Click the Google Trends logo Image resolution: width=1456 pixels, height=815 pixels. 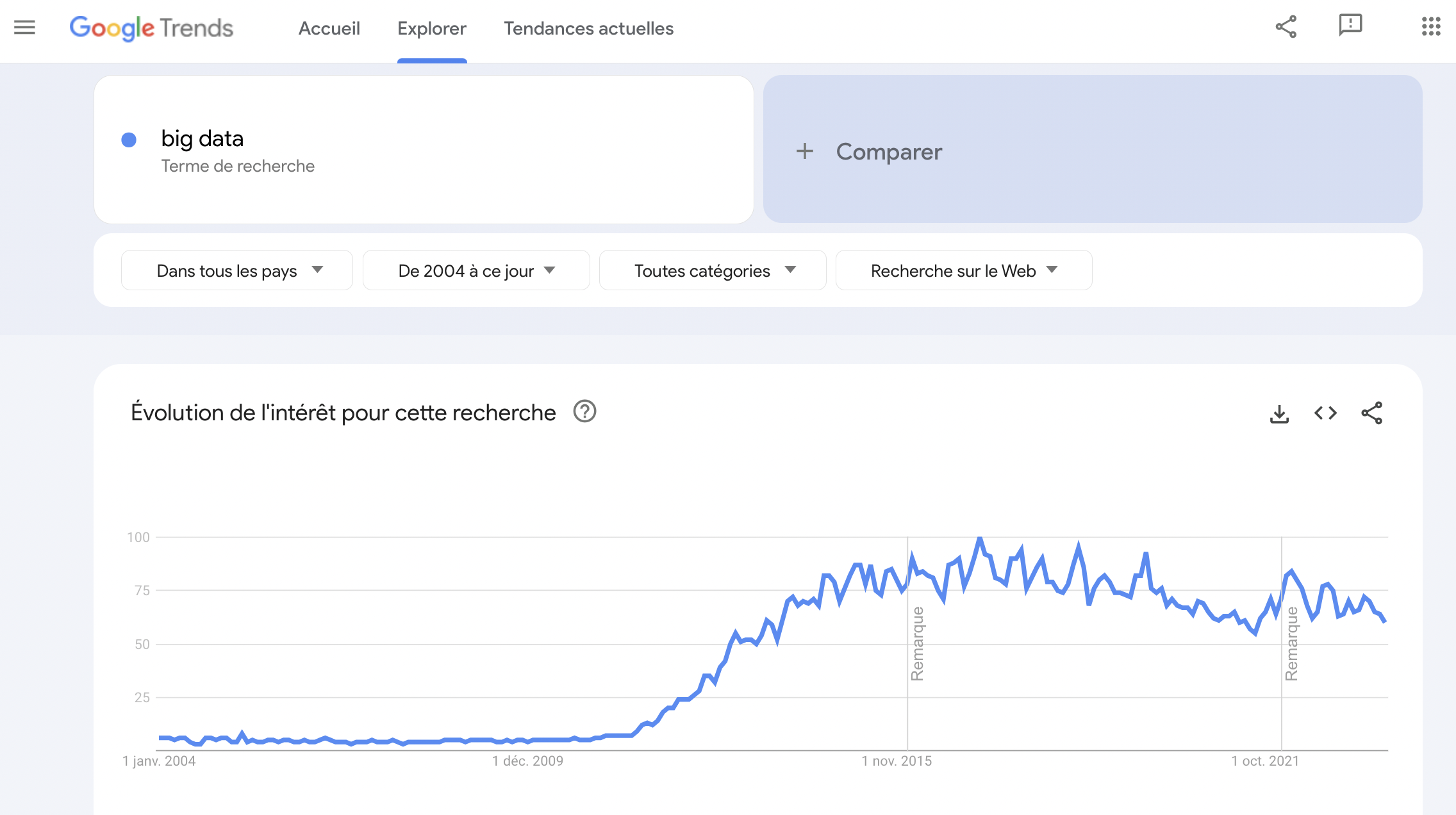tap(151, 28)
